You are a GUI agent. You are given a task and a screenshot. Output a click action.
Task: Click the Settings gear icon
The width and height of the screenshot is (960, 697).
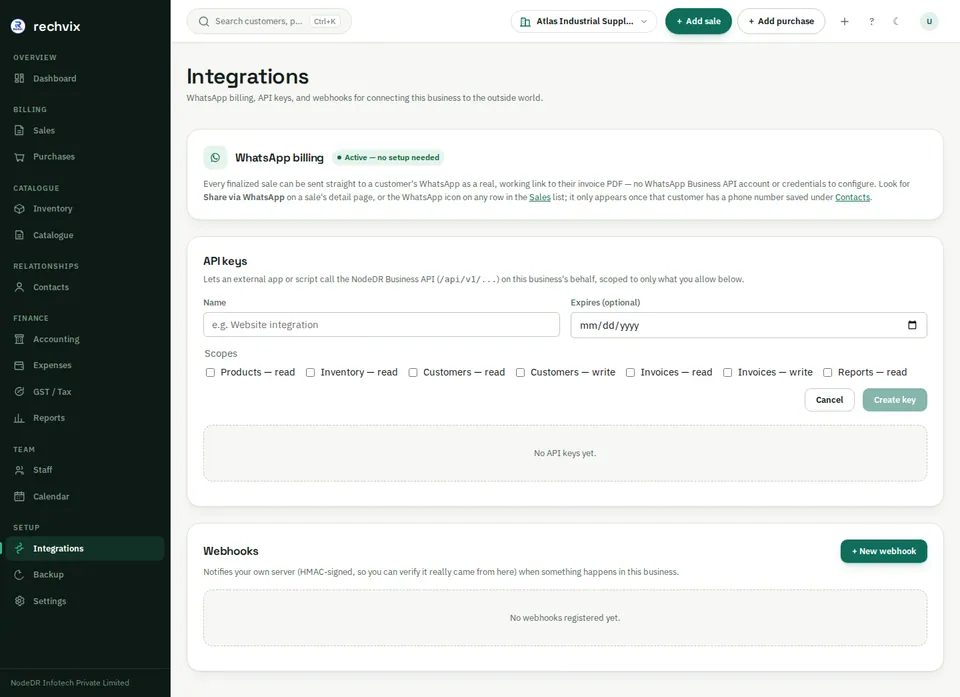tap(20, 601)
